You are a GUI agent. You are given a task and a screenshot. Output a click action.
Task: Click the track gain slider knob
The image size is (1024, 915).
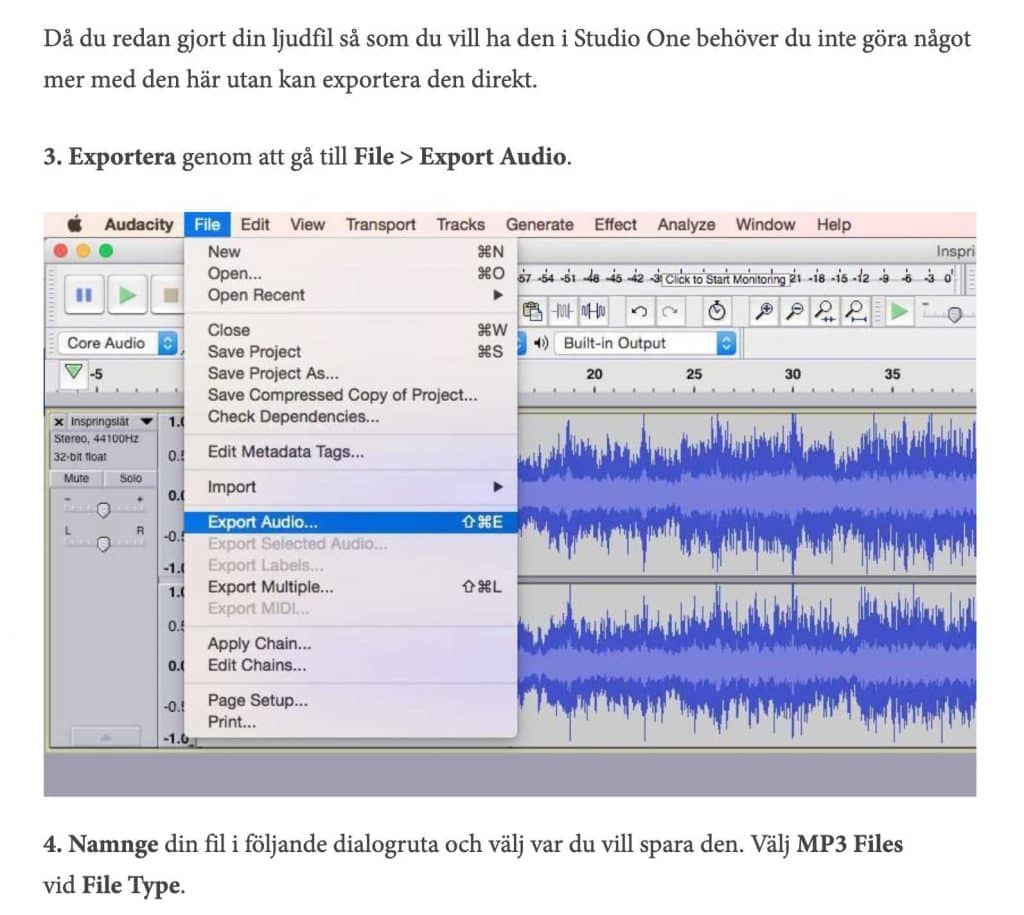pos(103,510)
